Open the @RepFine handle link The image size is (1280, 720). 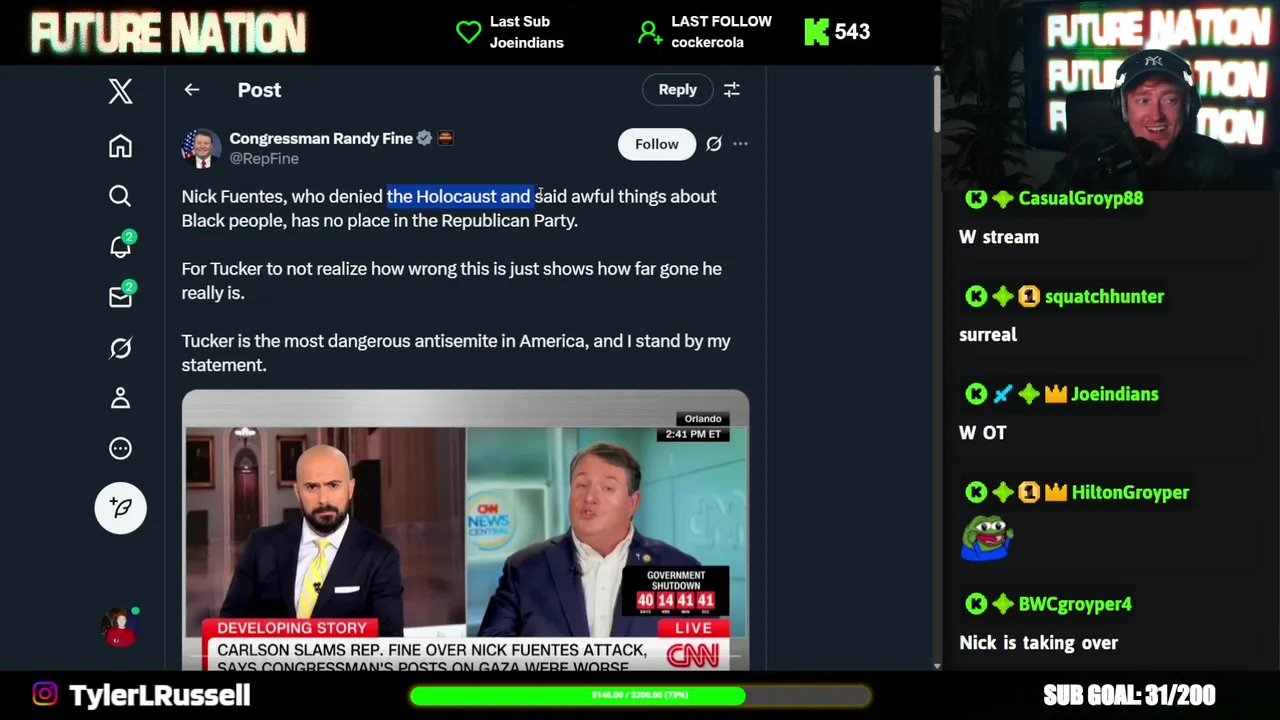(x=264, y=159)
